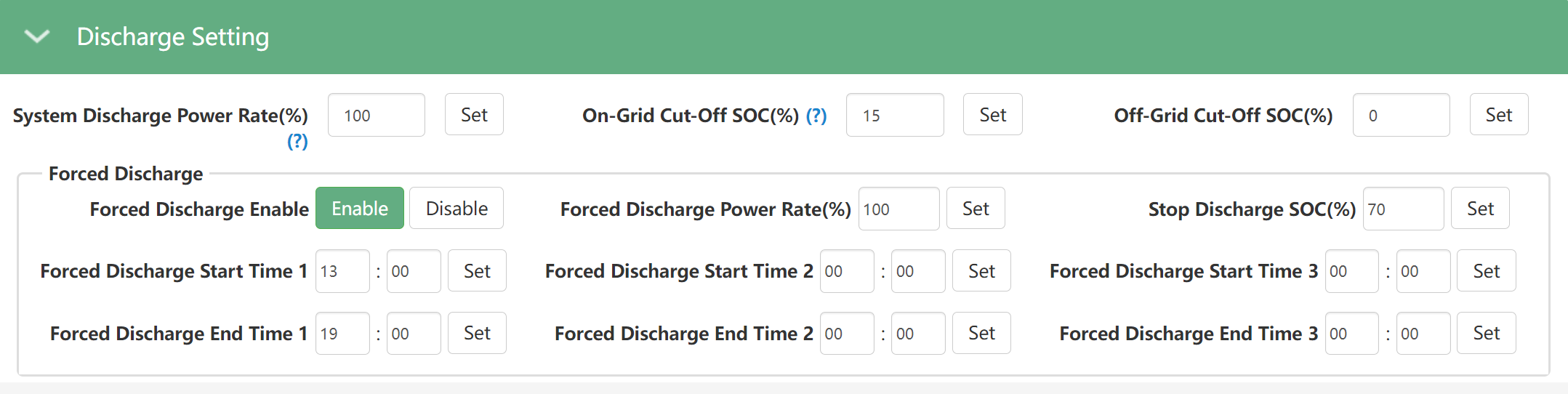Screen dimensions: 1568x394
Task: Set Off-Grid Cut-Off SOC value
Action: tap(1498, 115)
